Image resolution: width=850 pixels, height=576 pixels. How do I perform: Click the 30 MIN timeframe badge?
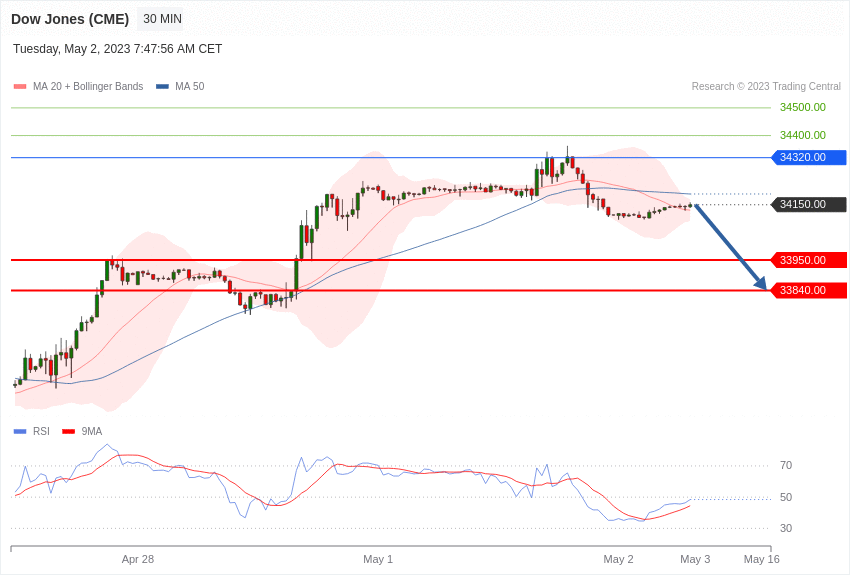162,19
